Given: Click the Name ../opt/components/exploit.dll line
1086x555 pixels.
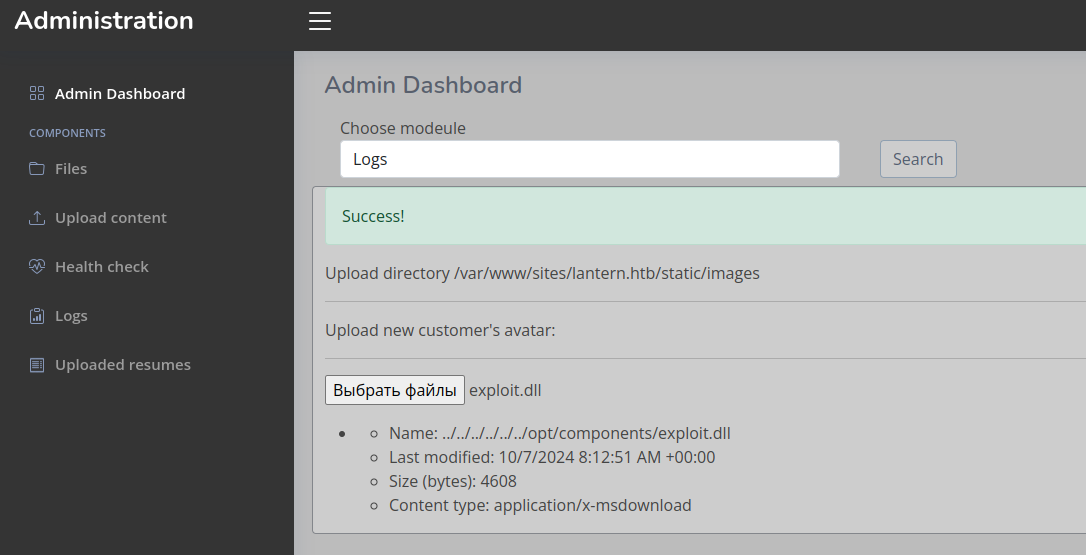Looking at the screenshot, I should [x=560, y=433].
